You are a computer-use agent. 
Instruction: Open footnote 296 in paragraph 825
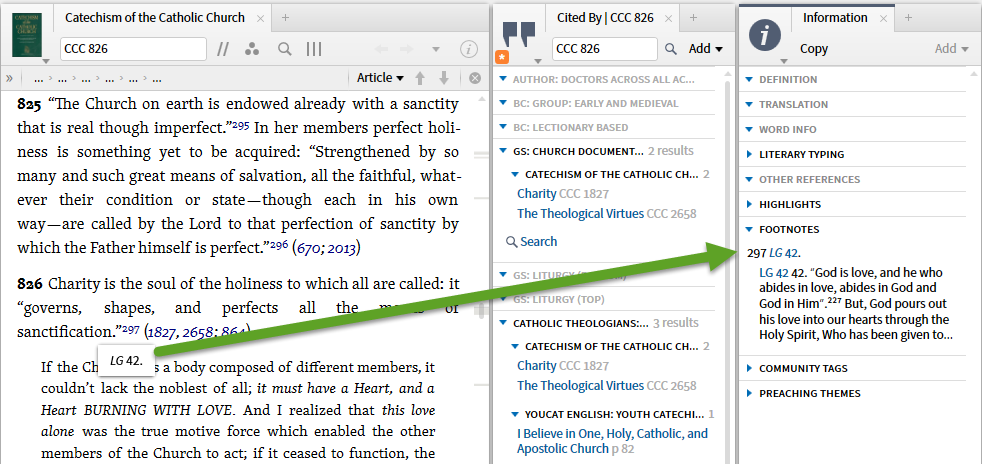[x=279, y=245]
